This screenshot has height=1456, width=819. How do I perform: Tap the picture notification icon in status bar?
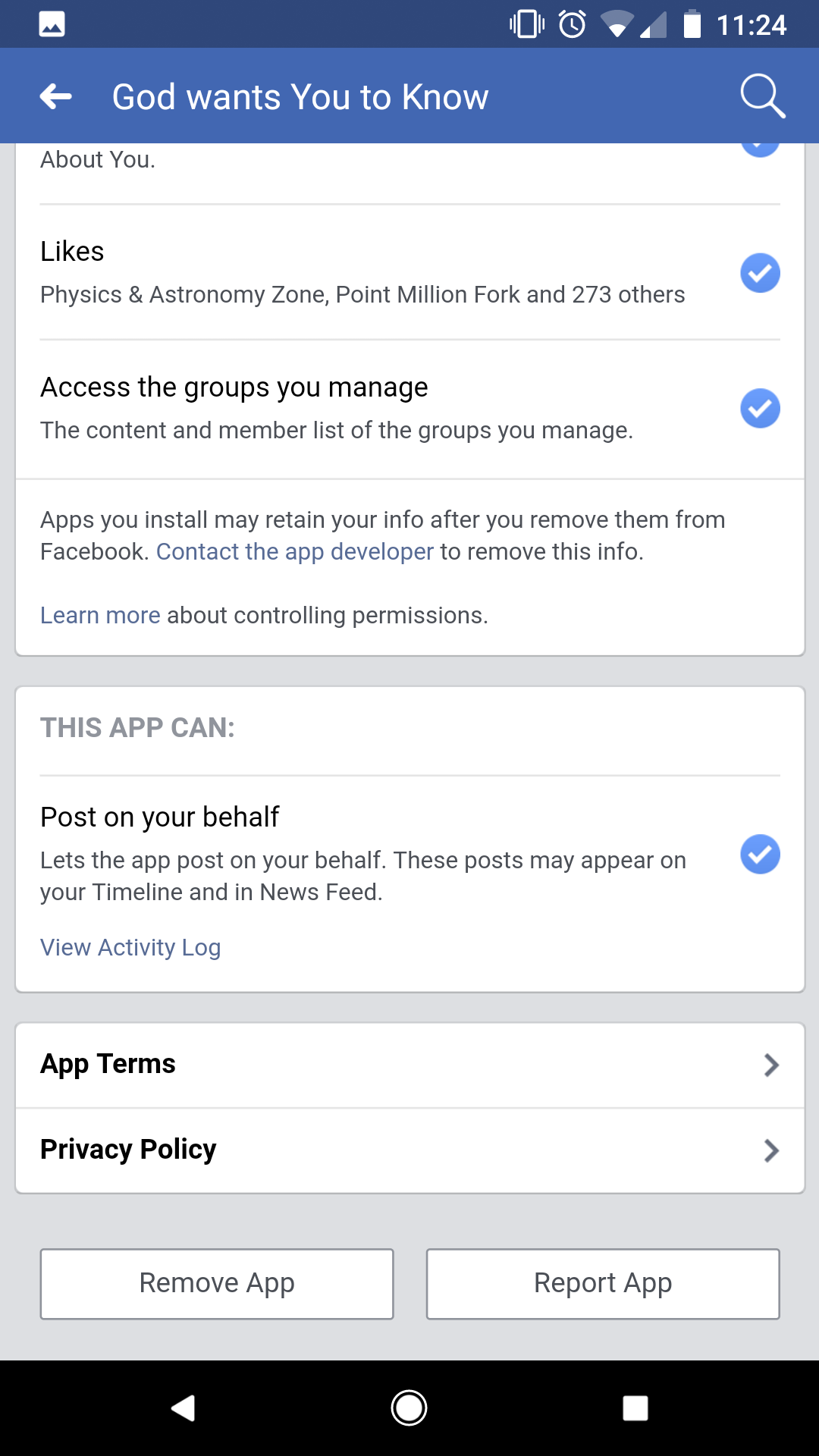52,24
